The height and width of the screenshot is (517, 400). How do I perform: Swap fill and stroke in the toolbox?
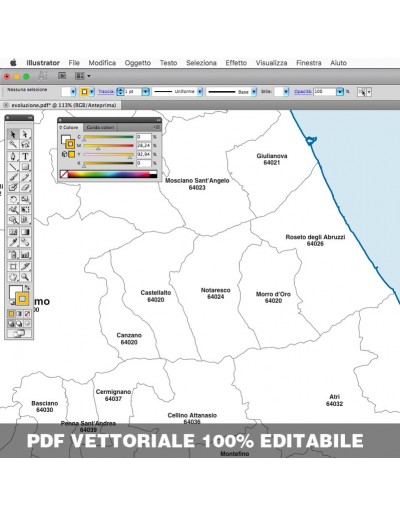tap(27, 287)
